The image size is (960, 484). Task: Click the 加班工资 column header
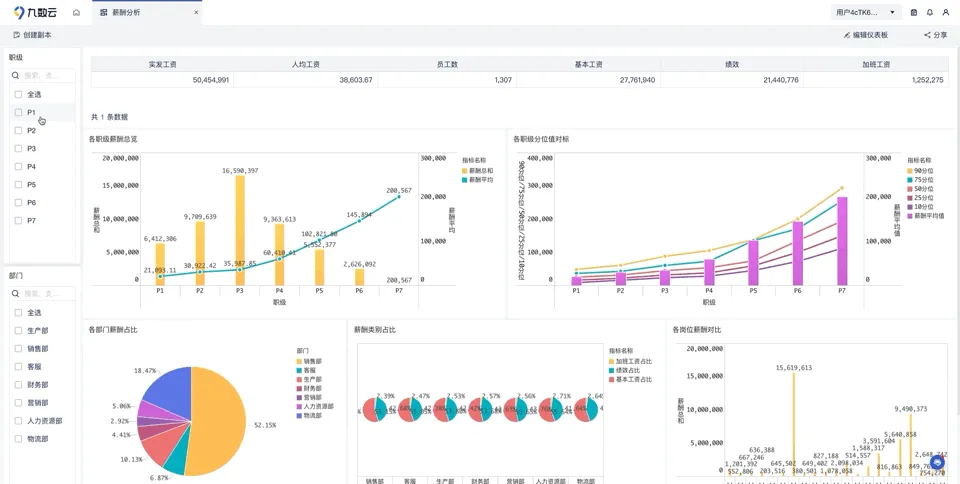pyautogui.click(x=876, y=64)
